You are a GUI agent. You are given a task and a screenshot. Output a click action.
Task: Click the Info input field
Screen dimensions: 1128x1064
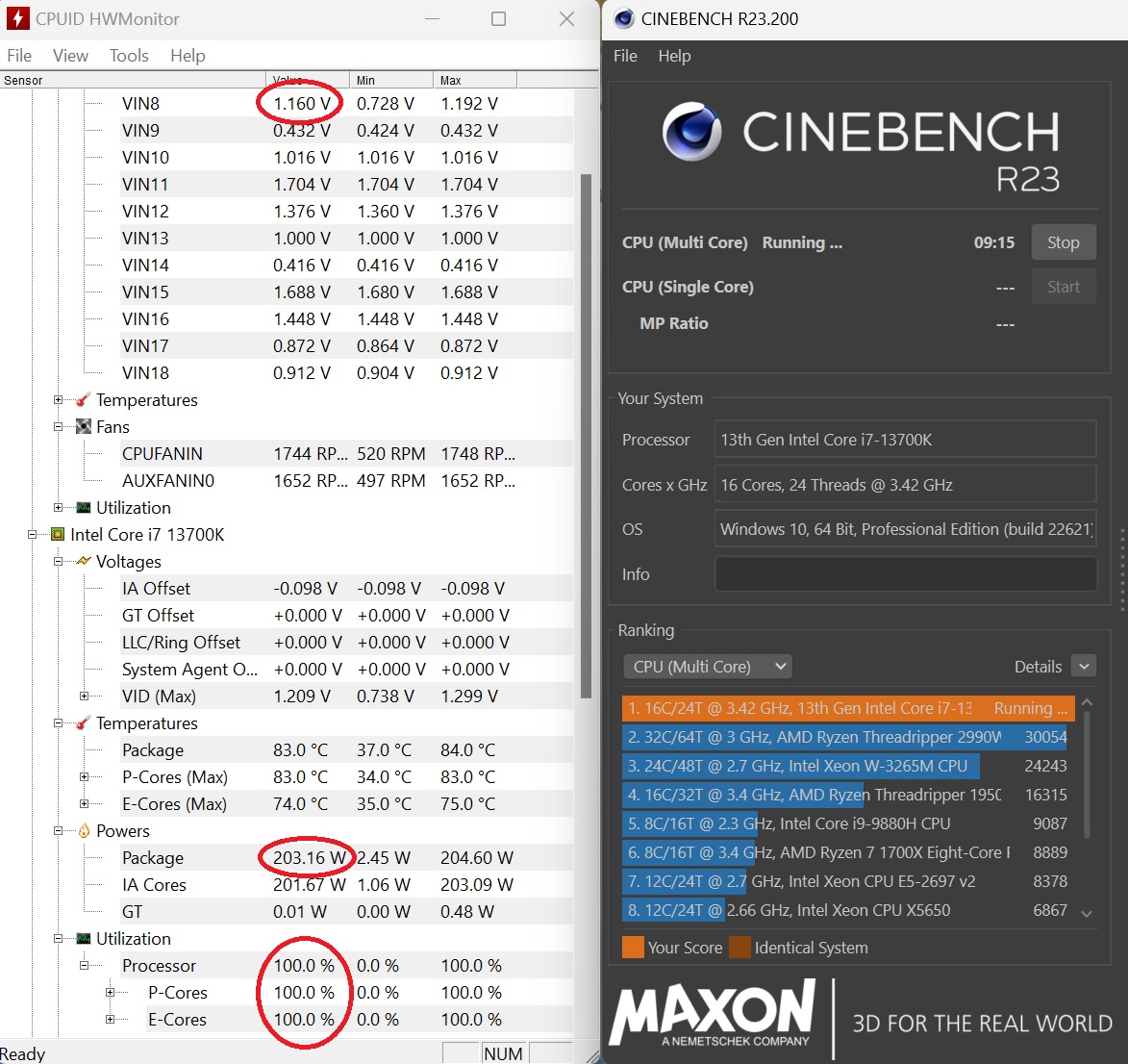906,573
